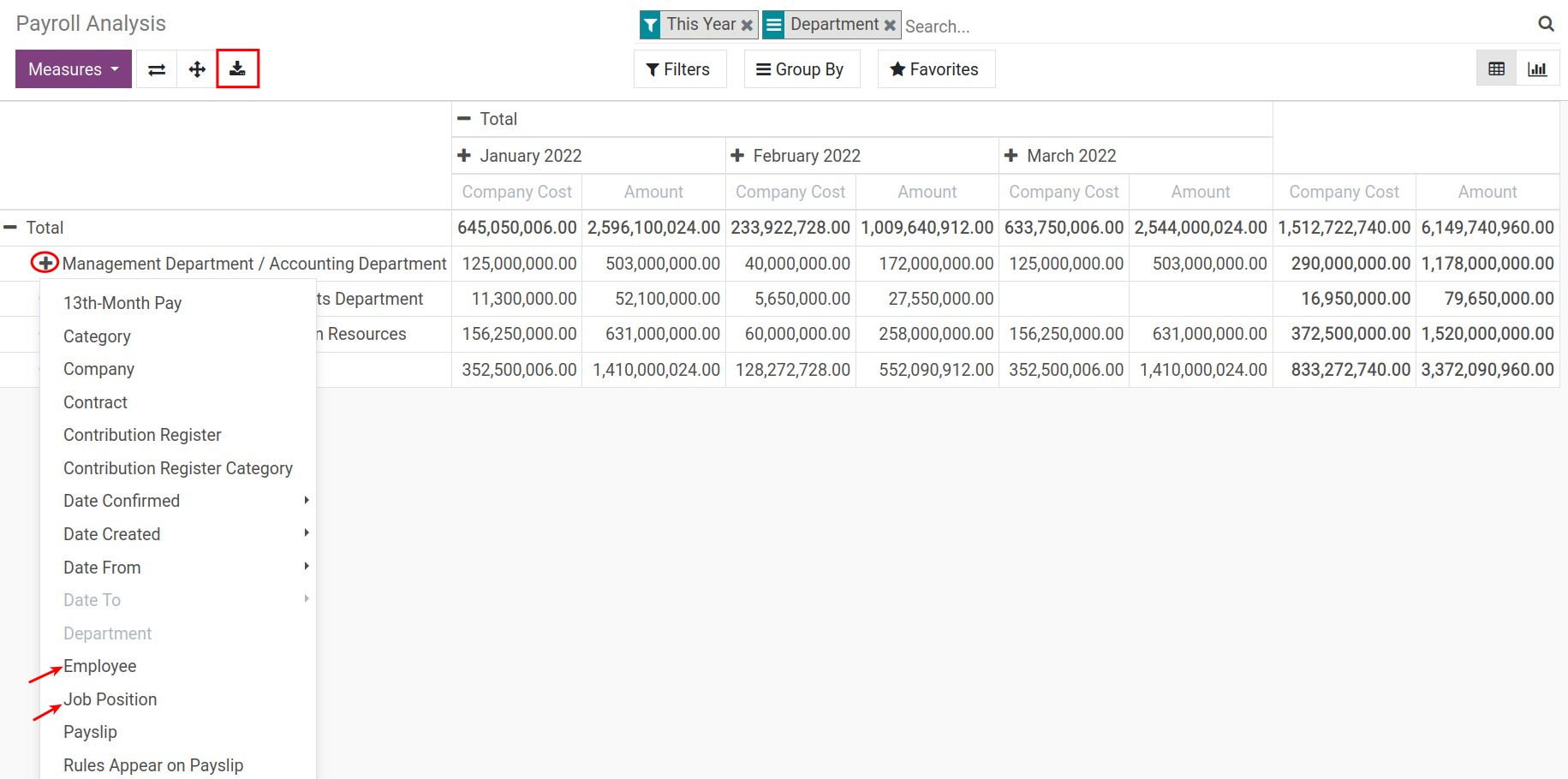Select Employee from the grouping menu
Viewport: 1568px width, 779px height.
(99, 665)
